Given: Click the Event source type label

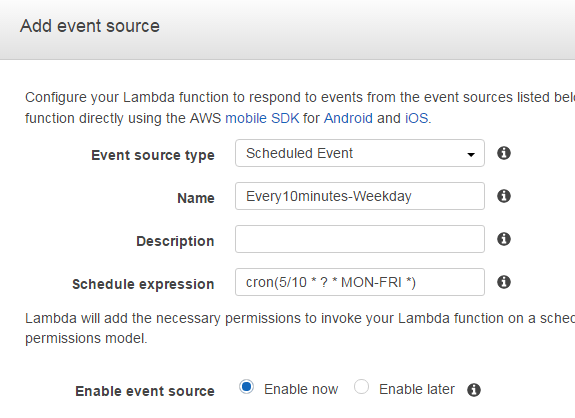Looking at the screenshot, I should pos(153,155).
